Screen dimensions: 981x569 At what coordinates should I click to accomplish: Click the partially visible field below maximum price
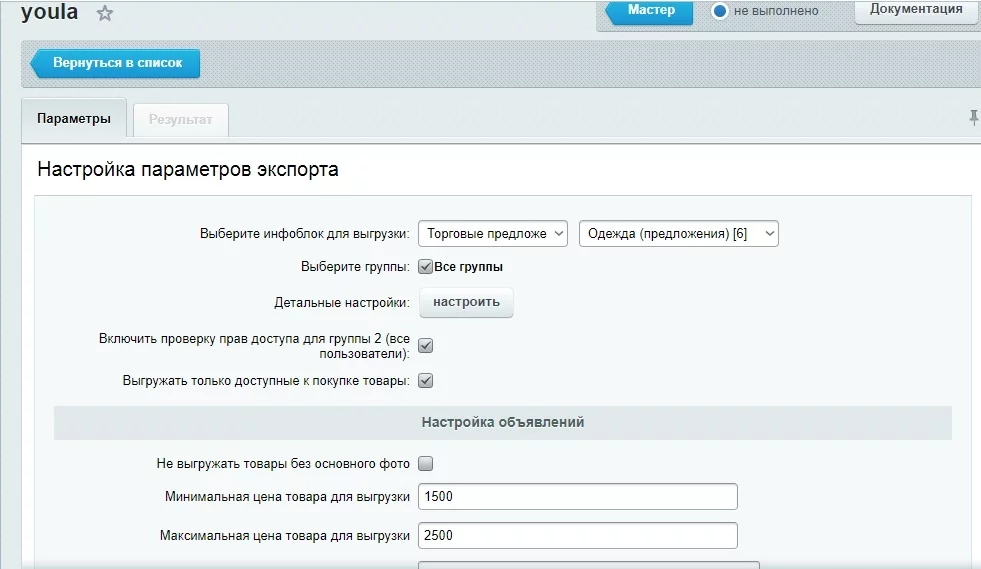(588, 564)
